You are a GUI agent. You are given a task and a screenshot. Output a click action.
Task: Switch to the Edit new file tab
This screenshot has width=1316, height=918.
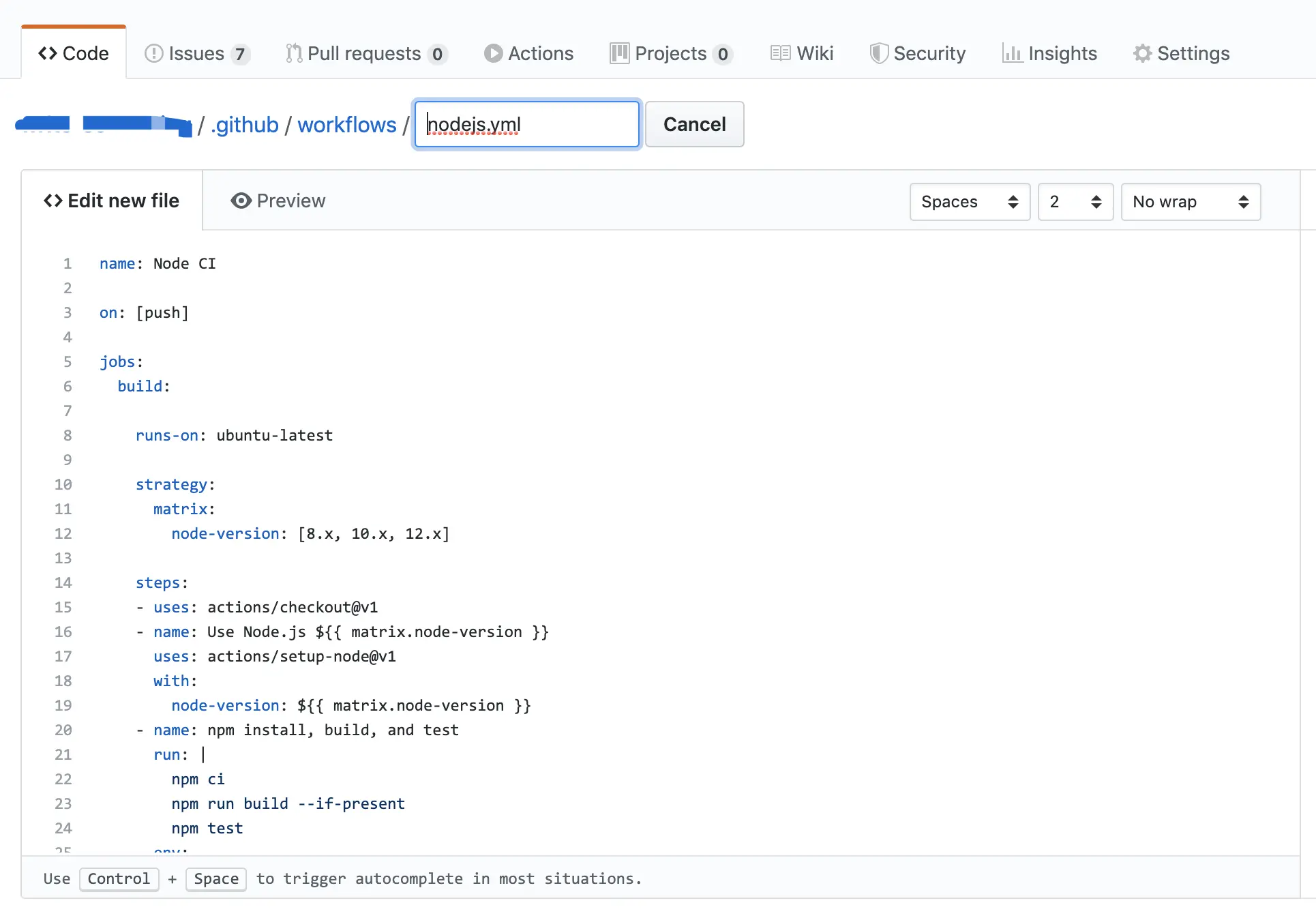112,201
